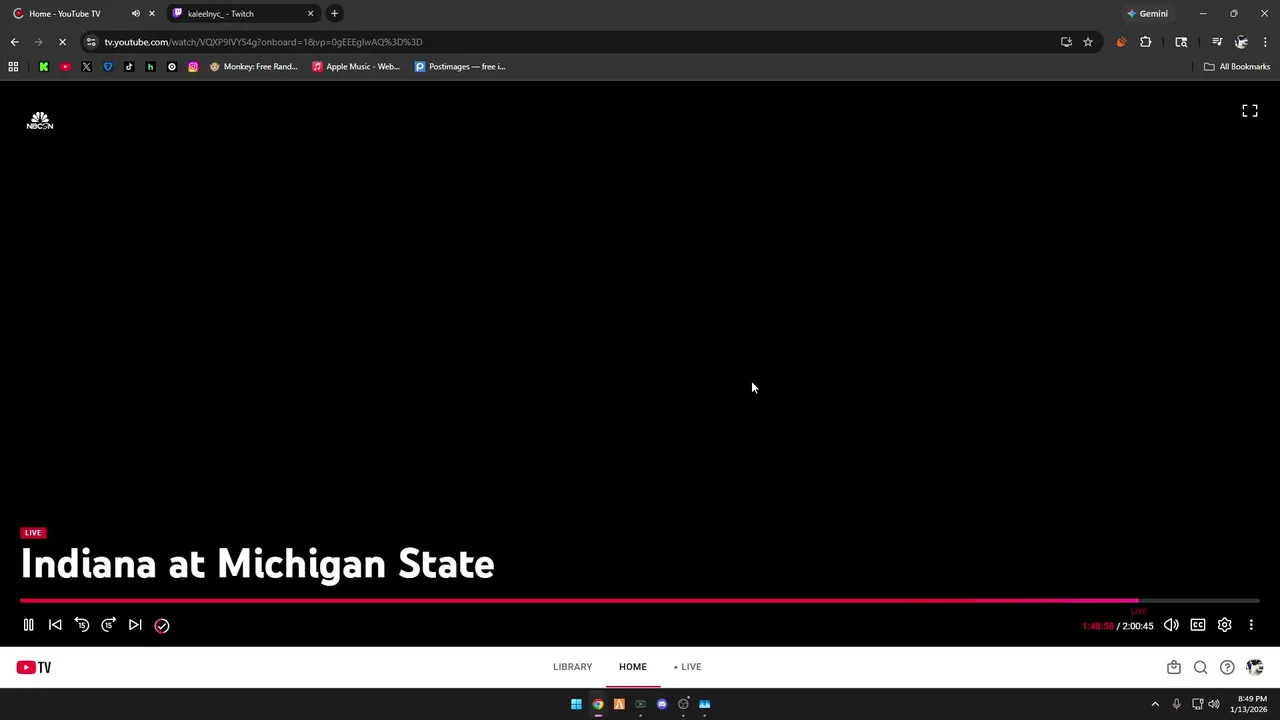Open player settings gear
The width and height of the screenshot is (1280, 720).
pyautogui.click(x=1224, y=625)
